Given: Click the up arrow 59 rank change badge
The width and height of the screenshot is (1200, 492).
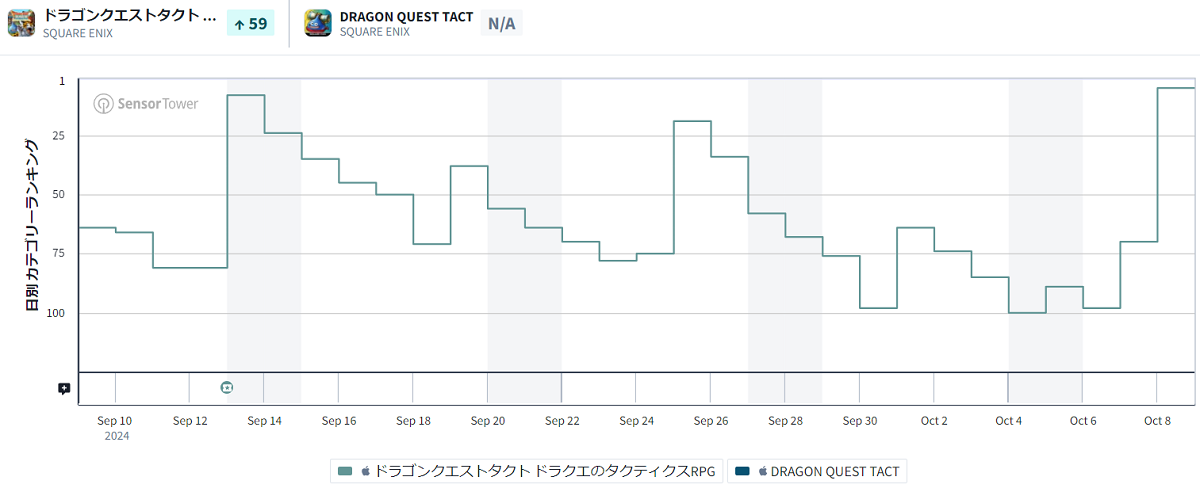Looking at the screenshot, I should coord(250,23).
